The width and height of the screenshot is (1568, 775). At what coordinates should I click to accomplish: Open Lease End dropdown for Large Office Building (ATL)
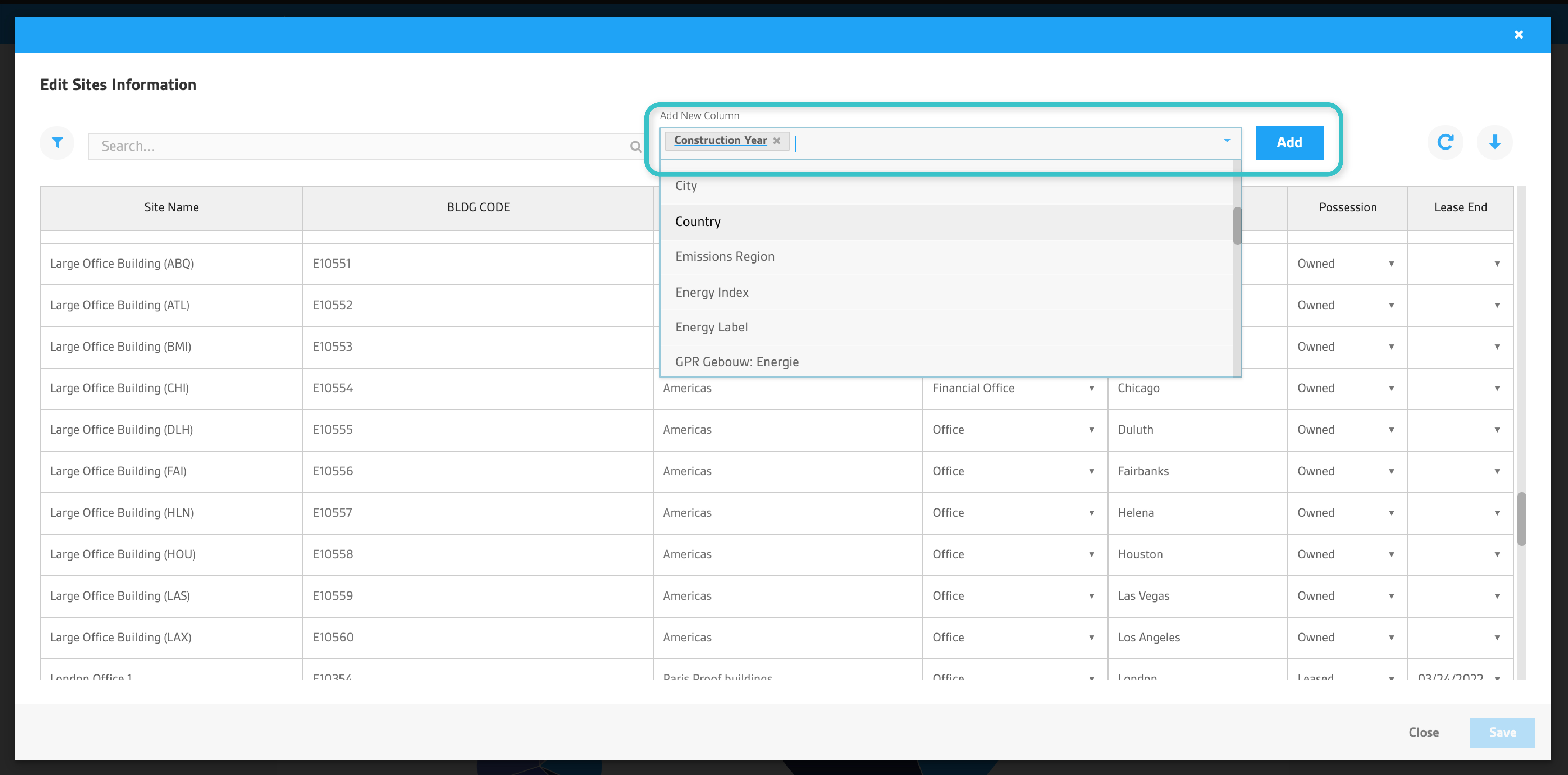[1497, 305]
